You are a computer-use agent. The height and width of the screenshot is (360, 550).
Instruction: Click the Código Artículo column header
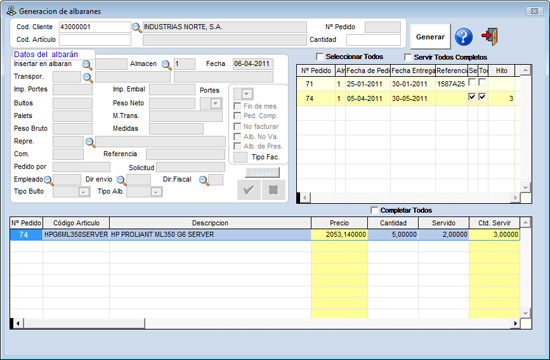tap(76, 223)
